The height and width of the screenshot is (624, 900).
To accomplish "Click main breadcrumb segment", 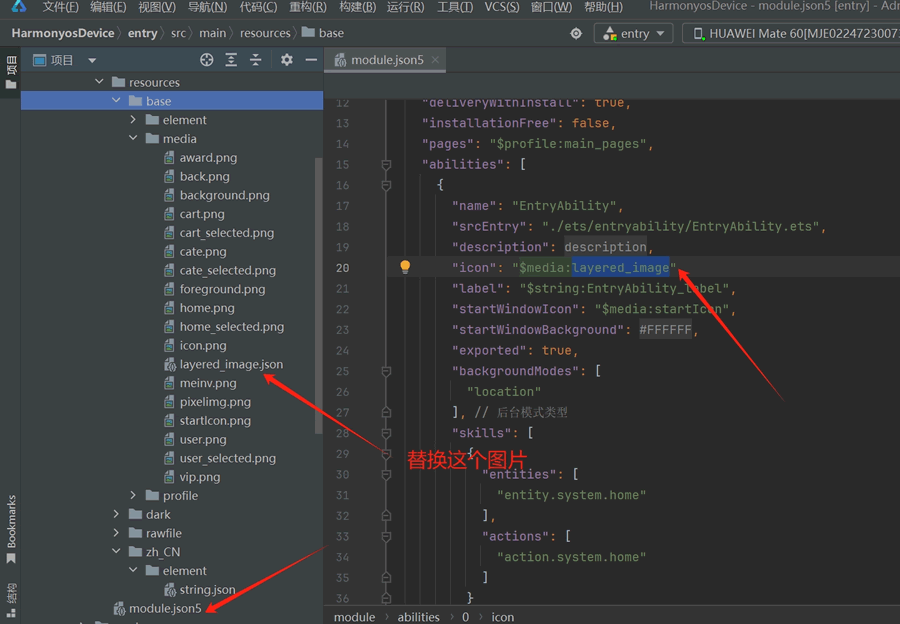I will 212,33.
